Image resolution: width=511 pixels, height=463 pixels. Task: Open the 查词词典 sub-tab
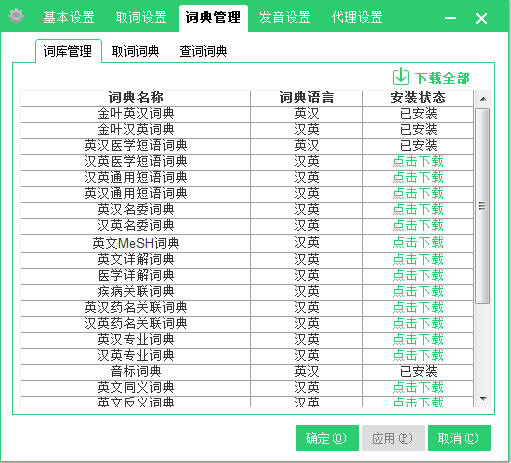coord(203,51)
